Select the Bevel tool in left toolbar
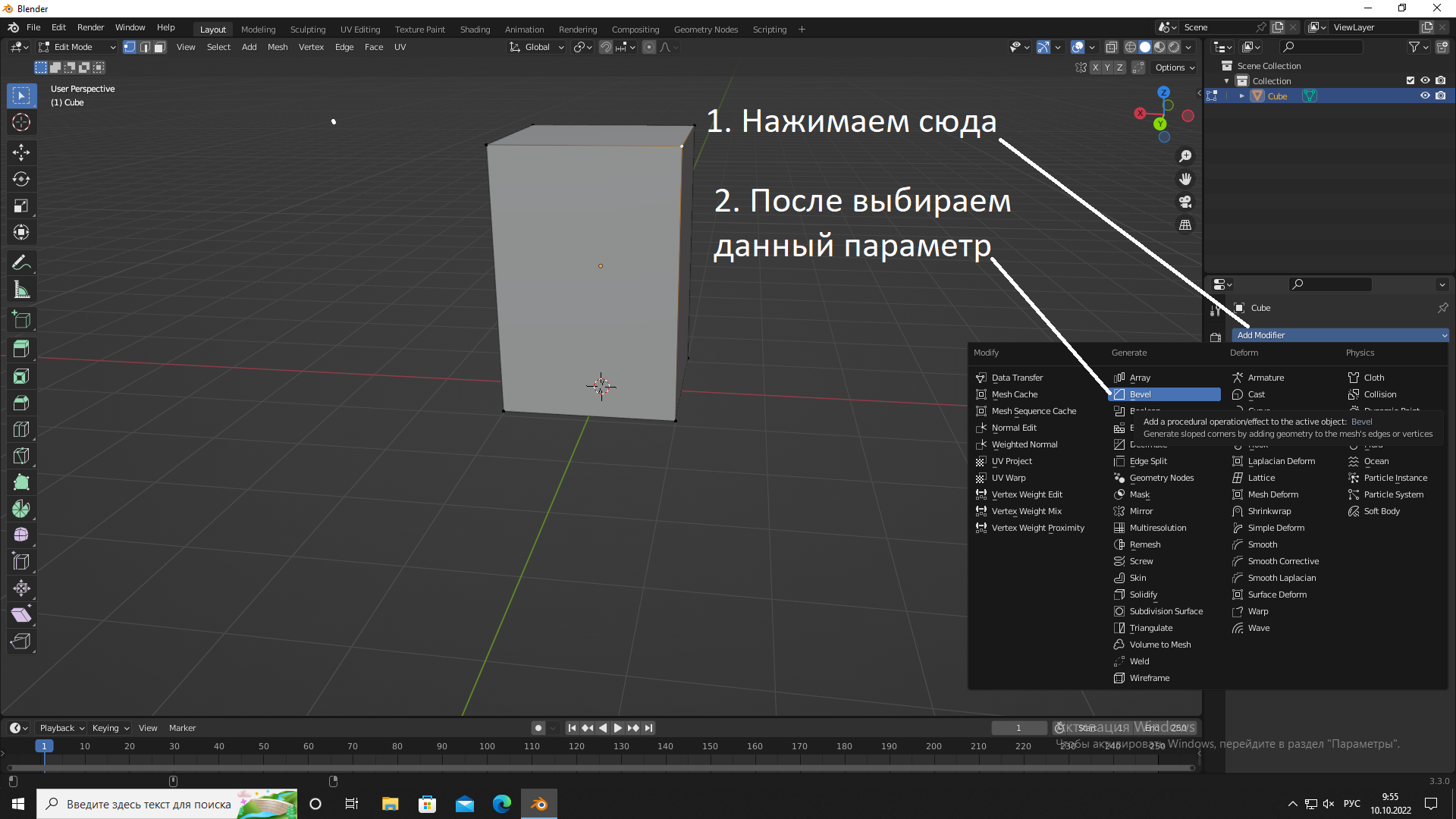 click(x=21, y=403)
